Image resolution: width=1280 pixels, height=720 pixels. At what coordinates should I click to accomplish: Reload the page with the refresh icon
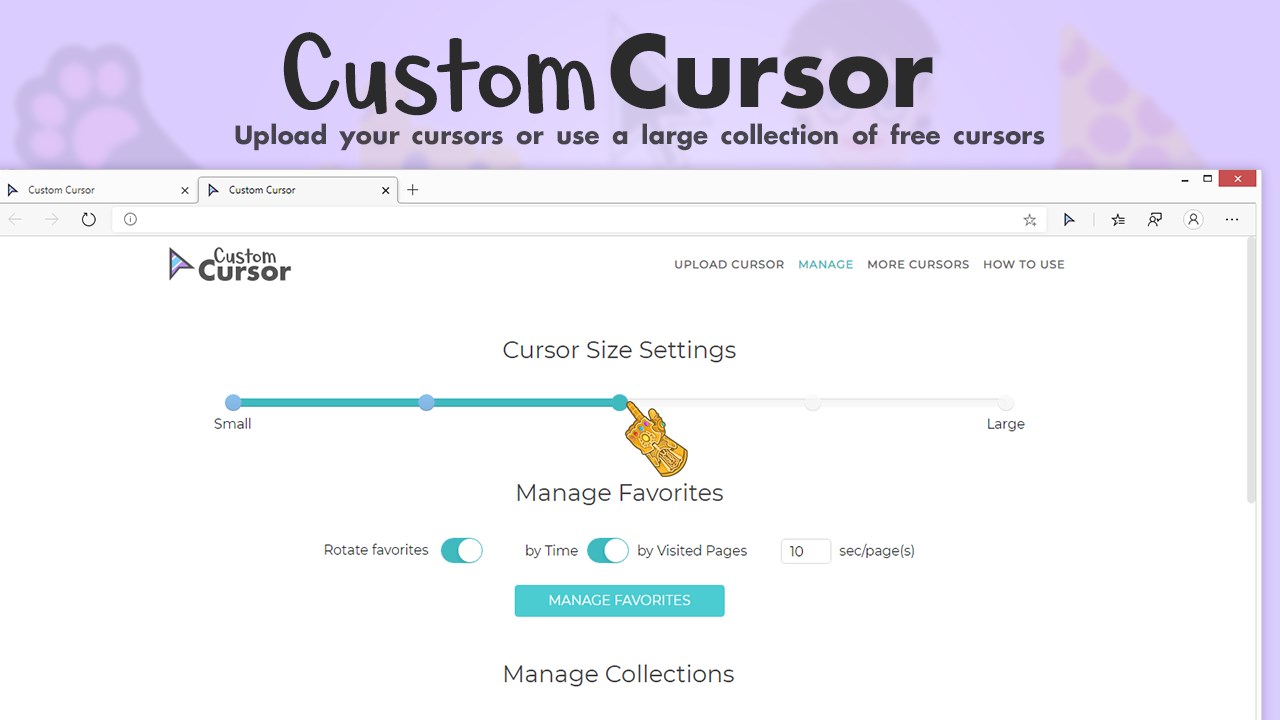[89, 219]
